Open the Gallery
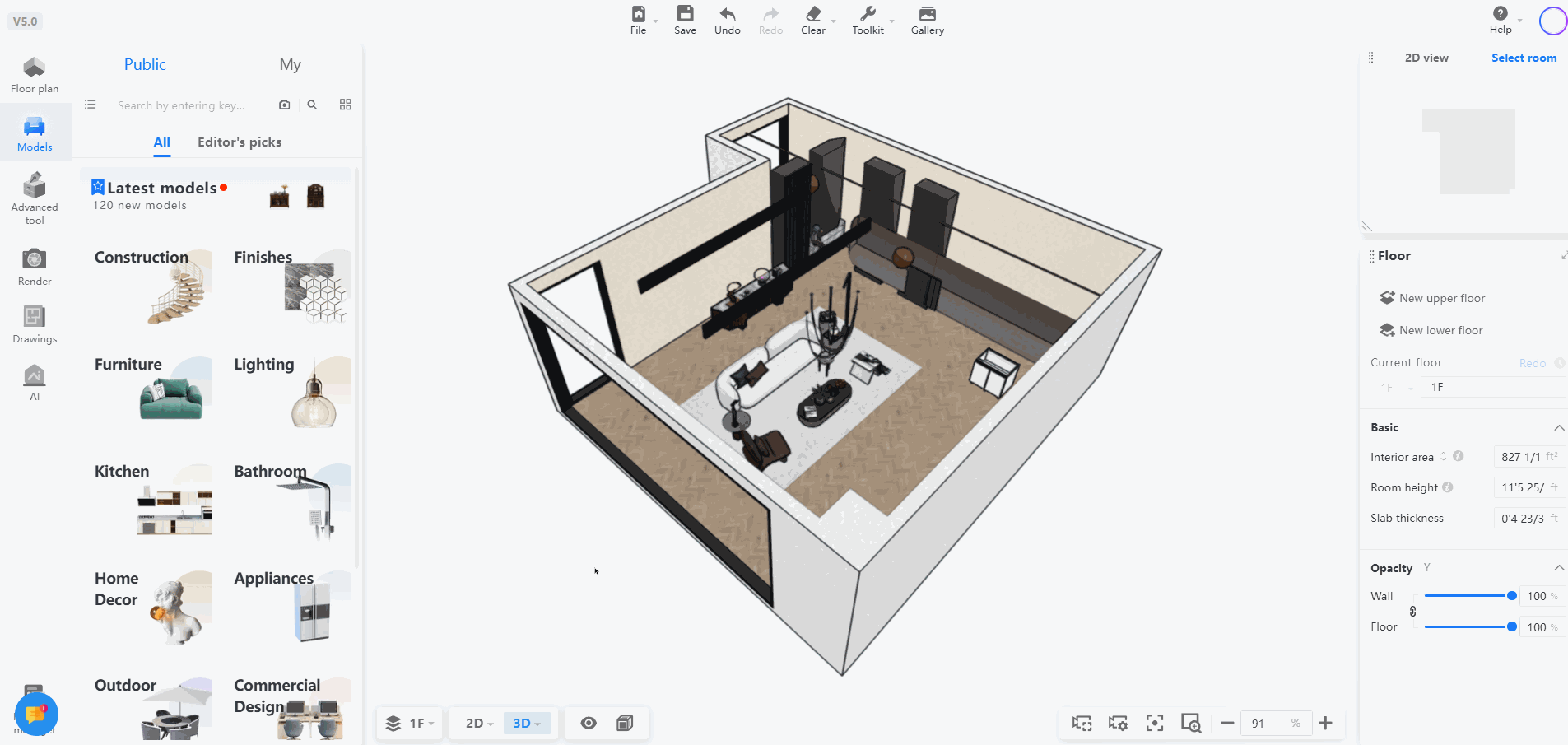This screenshot has height=745, width=1568. pos(928,21)
